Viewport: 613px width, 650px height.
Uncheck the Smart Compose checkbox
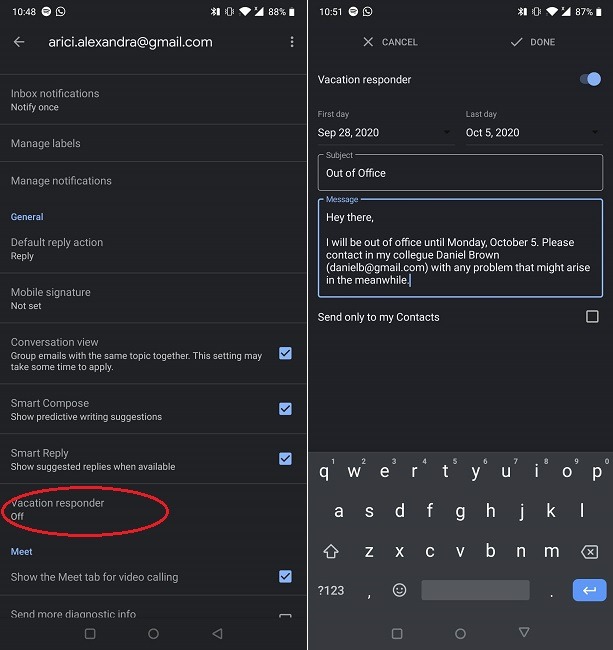coord(285,409)
